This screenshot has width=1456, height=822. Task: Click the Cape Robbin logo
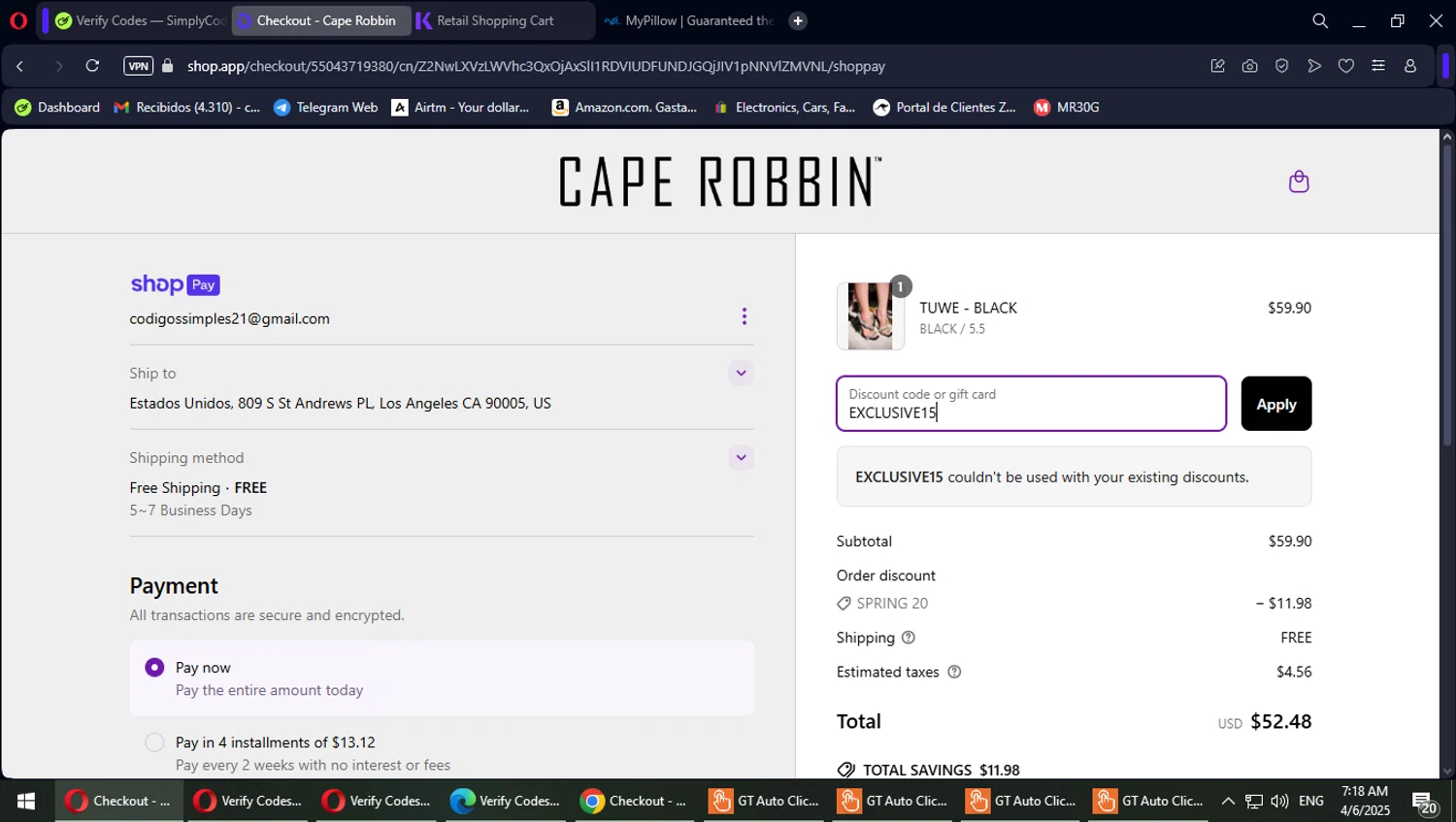point(720,181)
